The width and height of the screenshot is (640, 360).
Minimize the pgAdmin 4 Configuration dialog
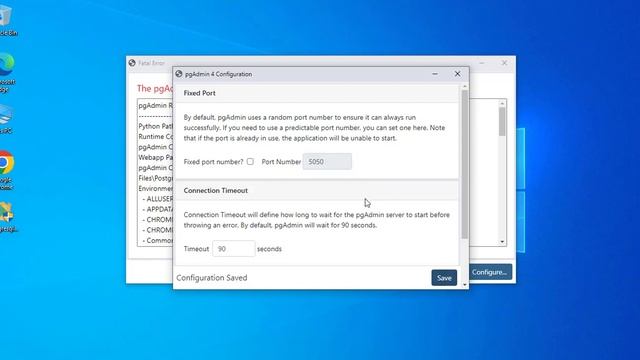(x=435, y=74)
